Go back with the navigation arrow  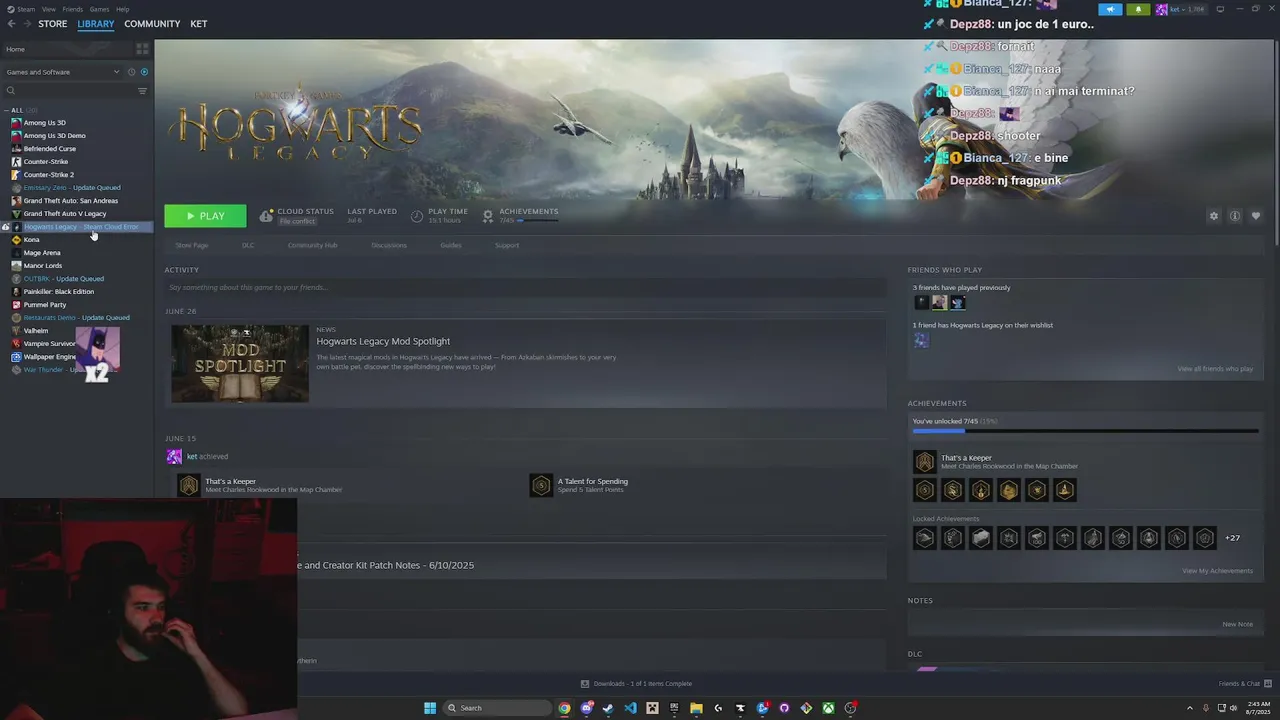tap(11, 24)
